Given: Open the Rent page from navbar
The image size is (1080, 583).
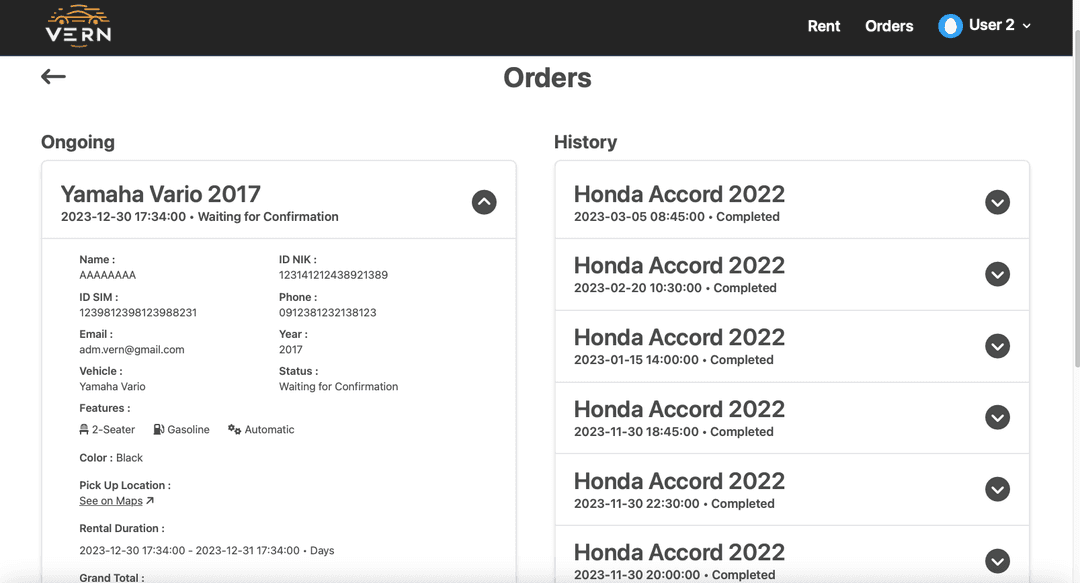Looking at the screenshot, I should point(823,26).
